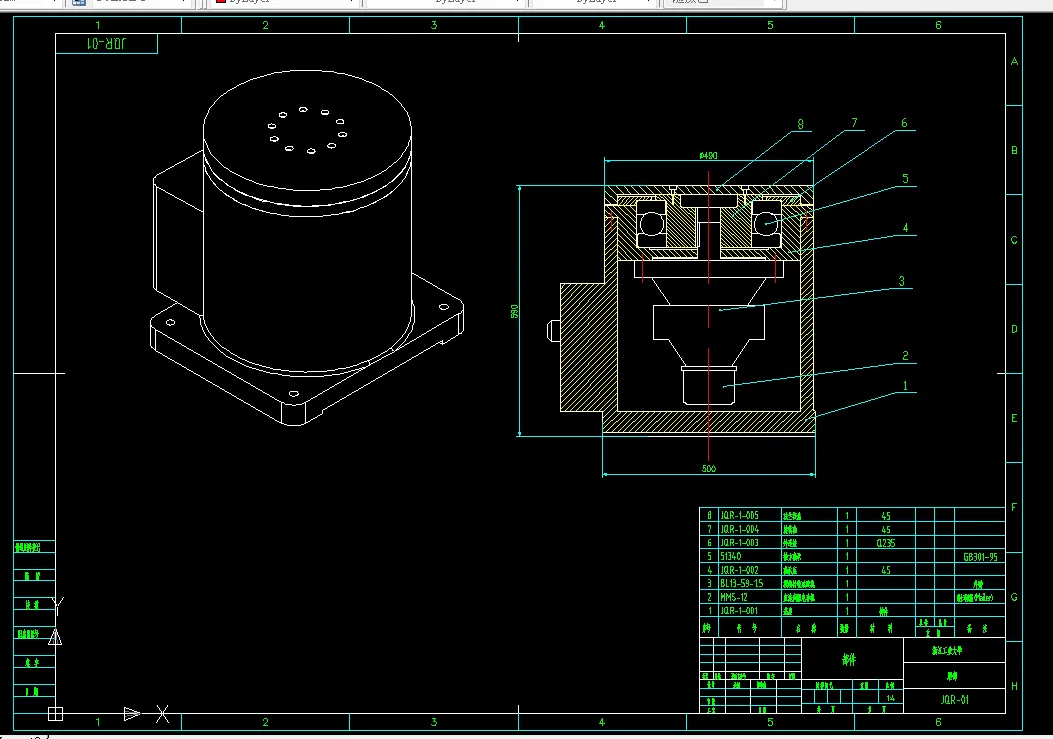This screenshot has width=1053, height=739.
Task: Select the 500 width dimension text
Action: (x=709, y=468)
